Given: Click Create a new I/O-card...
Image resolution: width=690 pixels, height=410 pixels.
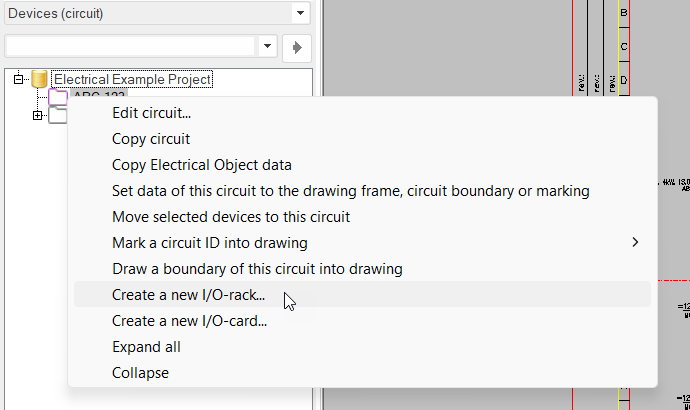Looking at the screenshot, I should pos(189,321).
